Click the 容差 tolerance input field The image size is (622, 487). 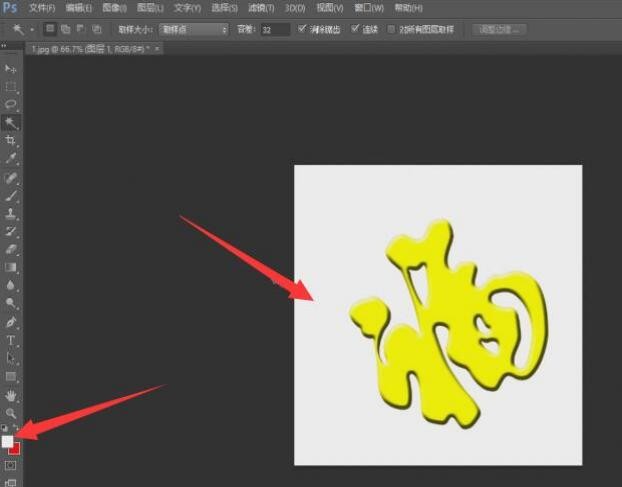coord(274,30)
